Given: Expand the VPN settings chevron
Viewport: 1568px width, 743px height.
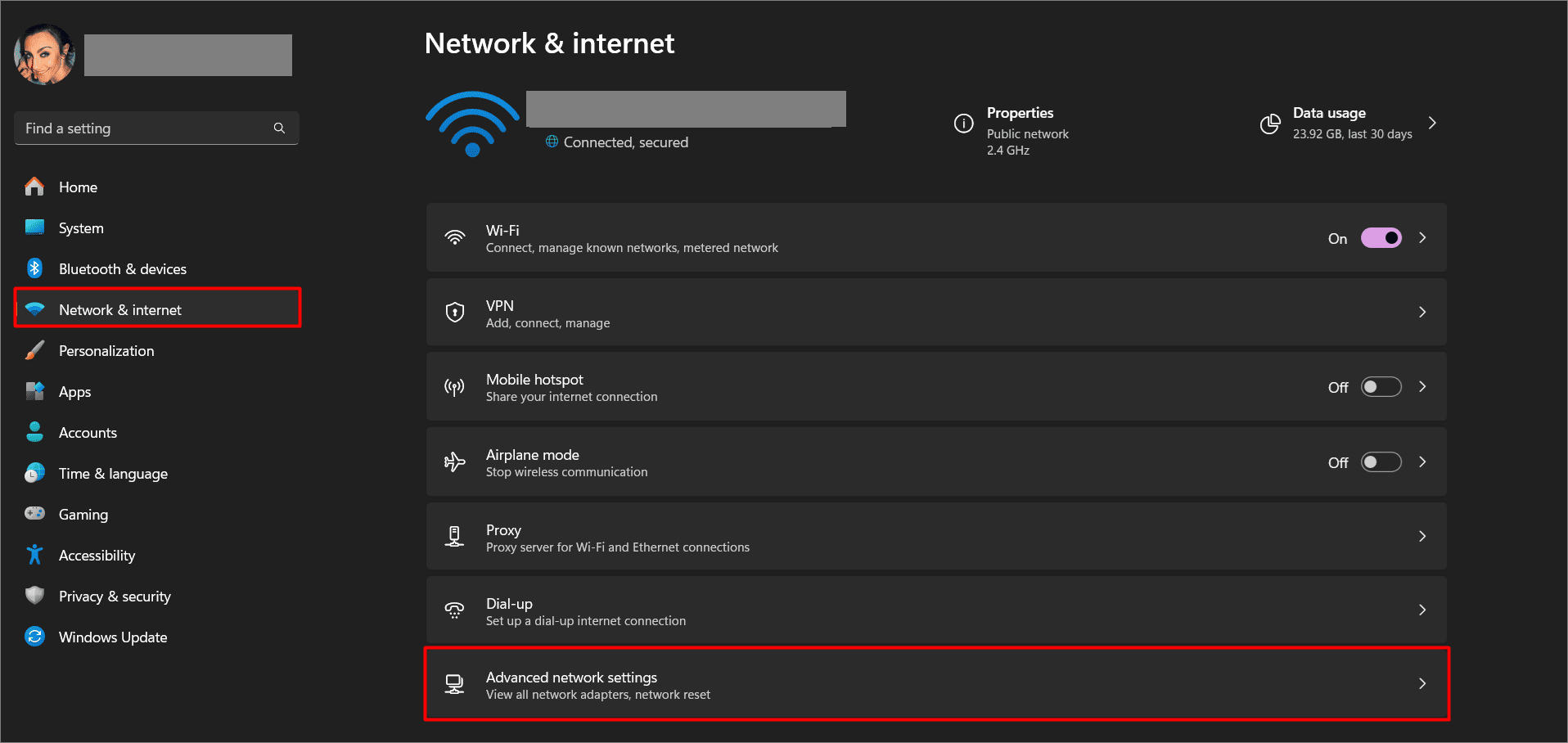Looking at the screenshot, I should coord(1422,312).
